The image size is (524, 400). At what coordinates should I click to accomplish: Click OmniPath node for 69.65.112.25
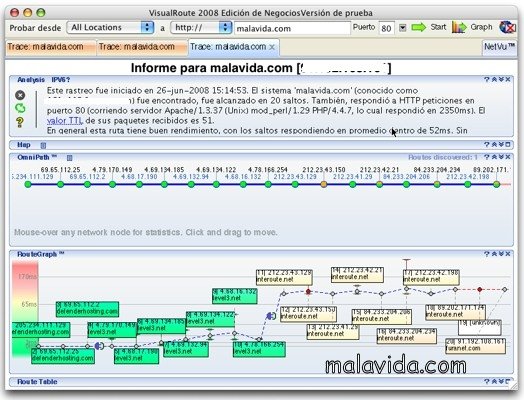coord(60,184)
